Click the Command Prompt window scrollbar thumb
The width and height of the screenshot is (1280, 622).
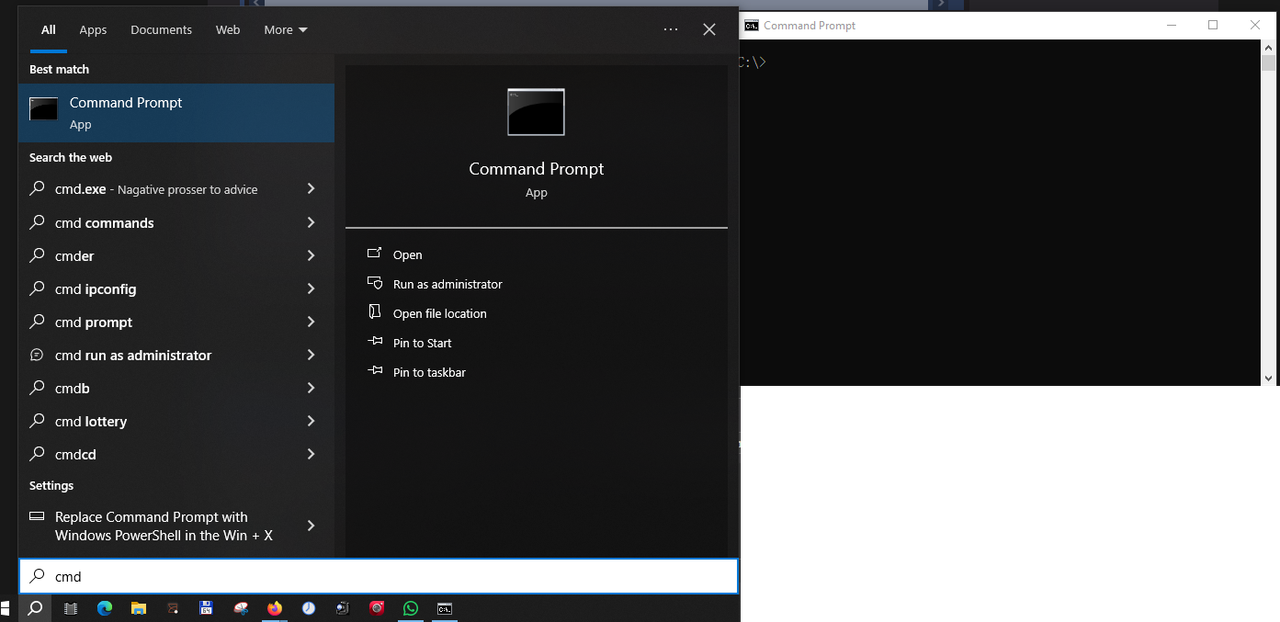[x=1268, y=62]
